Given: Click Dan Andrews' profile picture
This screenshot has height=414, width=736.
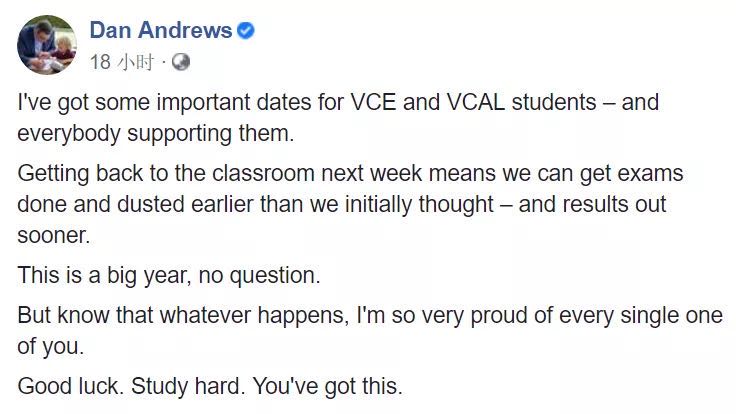Looking at the screenshot, I should (47, 44).
